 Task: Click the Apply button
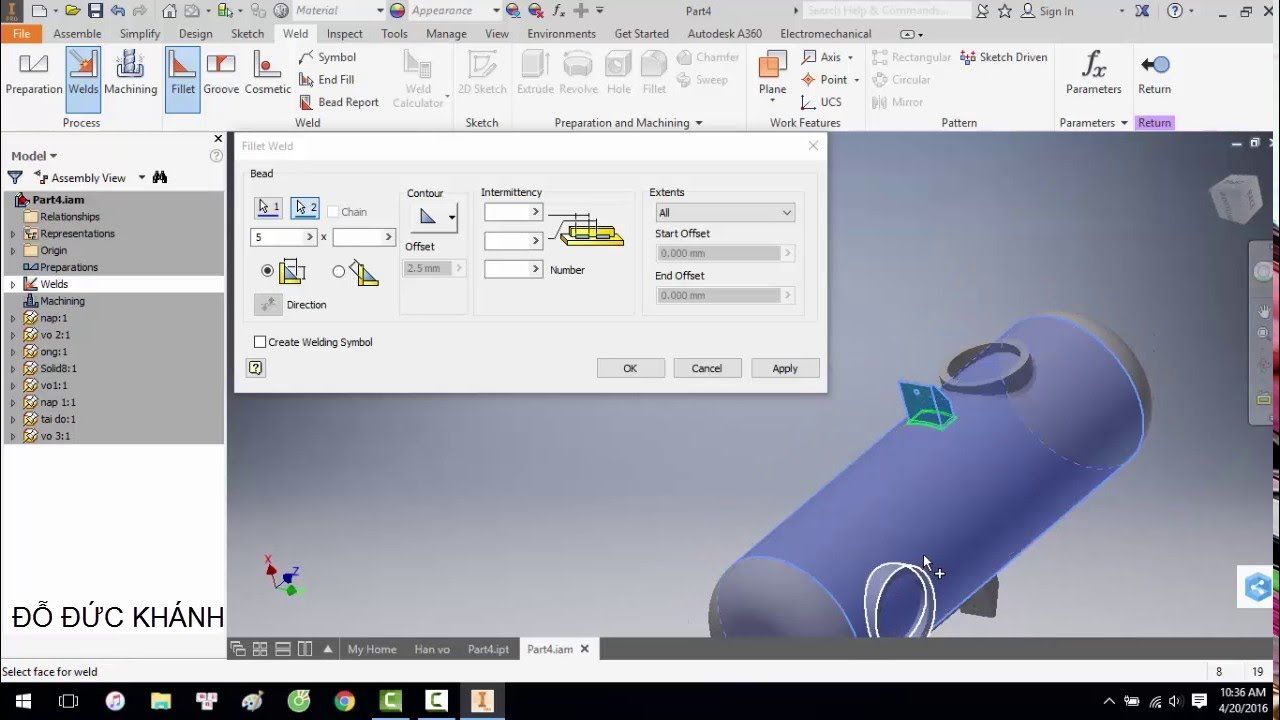pyautogui.click(x=785, y=368)
